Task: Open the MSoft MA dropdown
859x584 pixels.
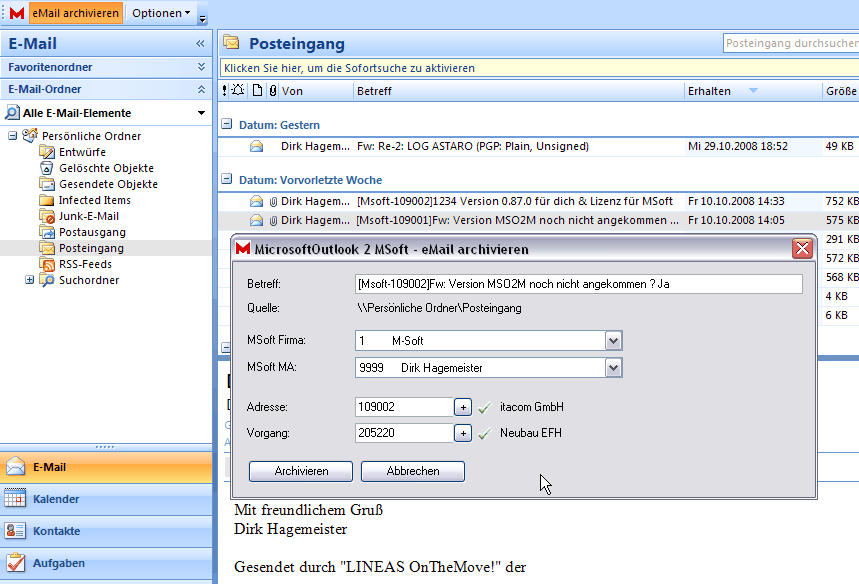Action: tap(614, 368)
